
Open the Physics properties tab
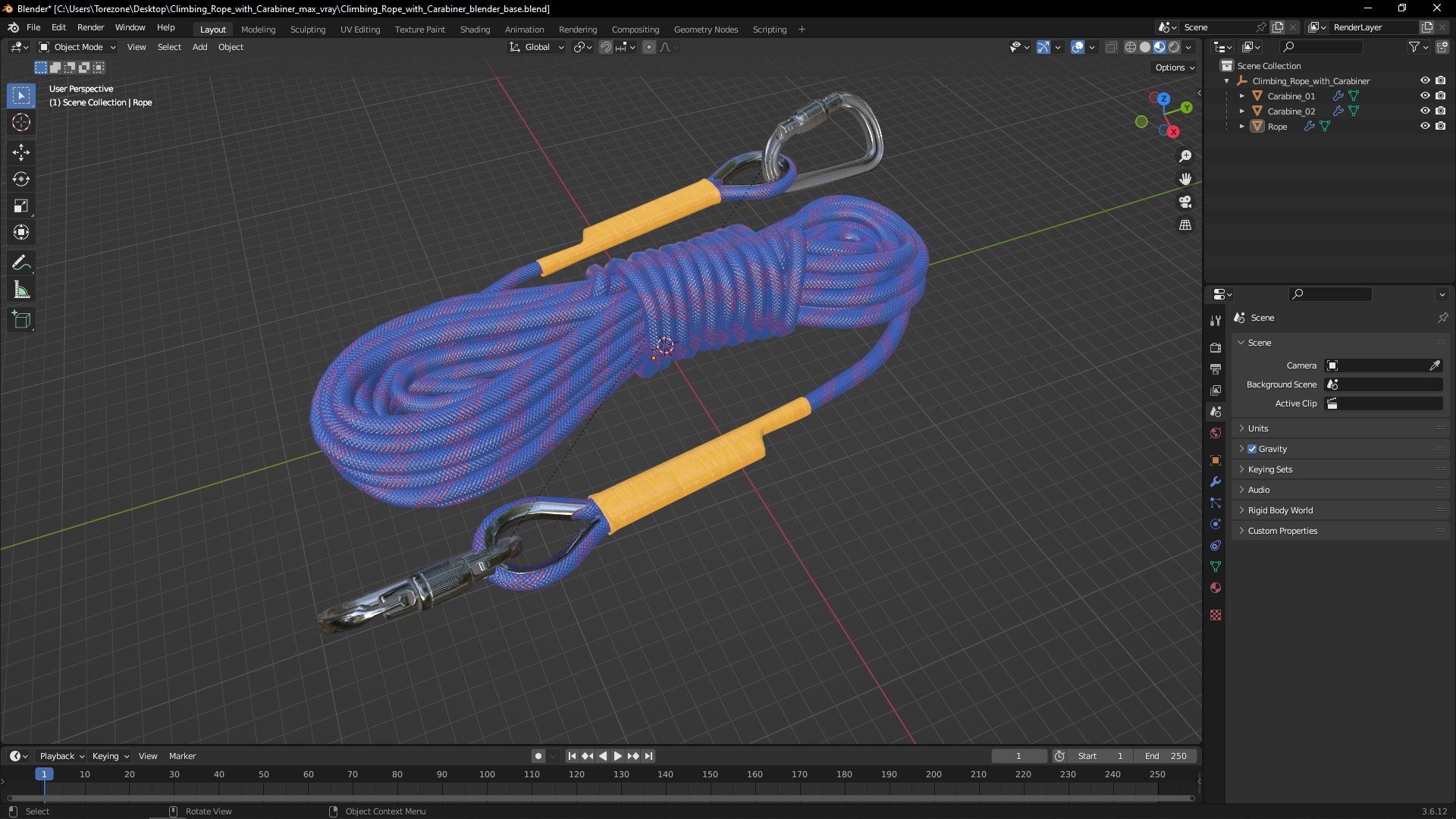click(1216, 524)
